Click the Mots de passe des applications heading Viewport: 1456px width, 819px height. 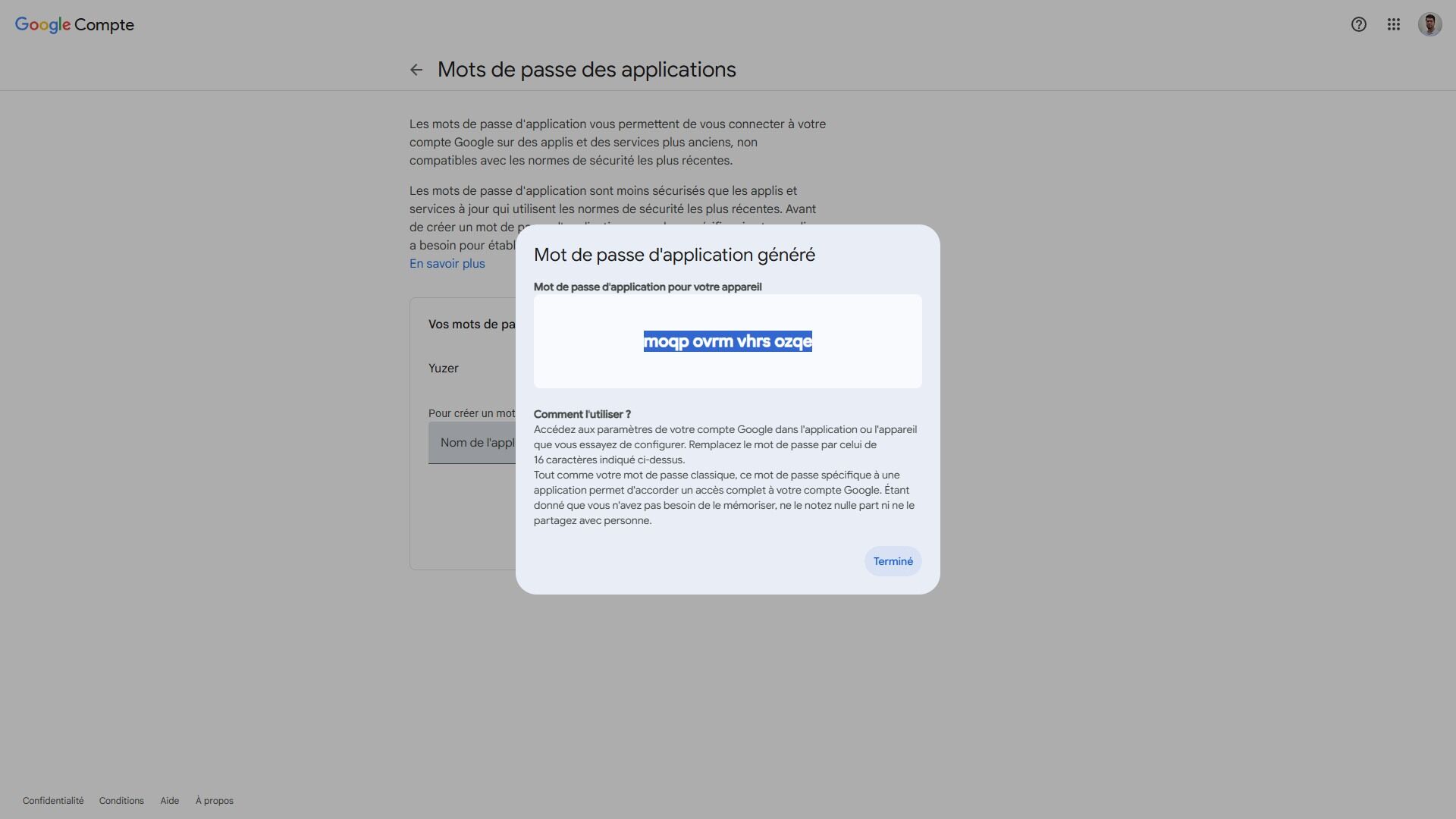click(x=586, y=70)
